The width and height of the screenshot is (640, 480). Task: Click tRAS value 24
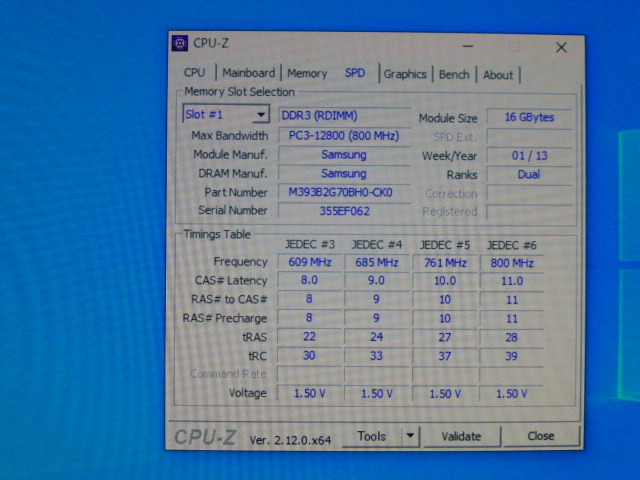(x=376, y=337)
